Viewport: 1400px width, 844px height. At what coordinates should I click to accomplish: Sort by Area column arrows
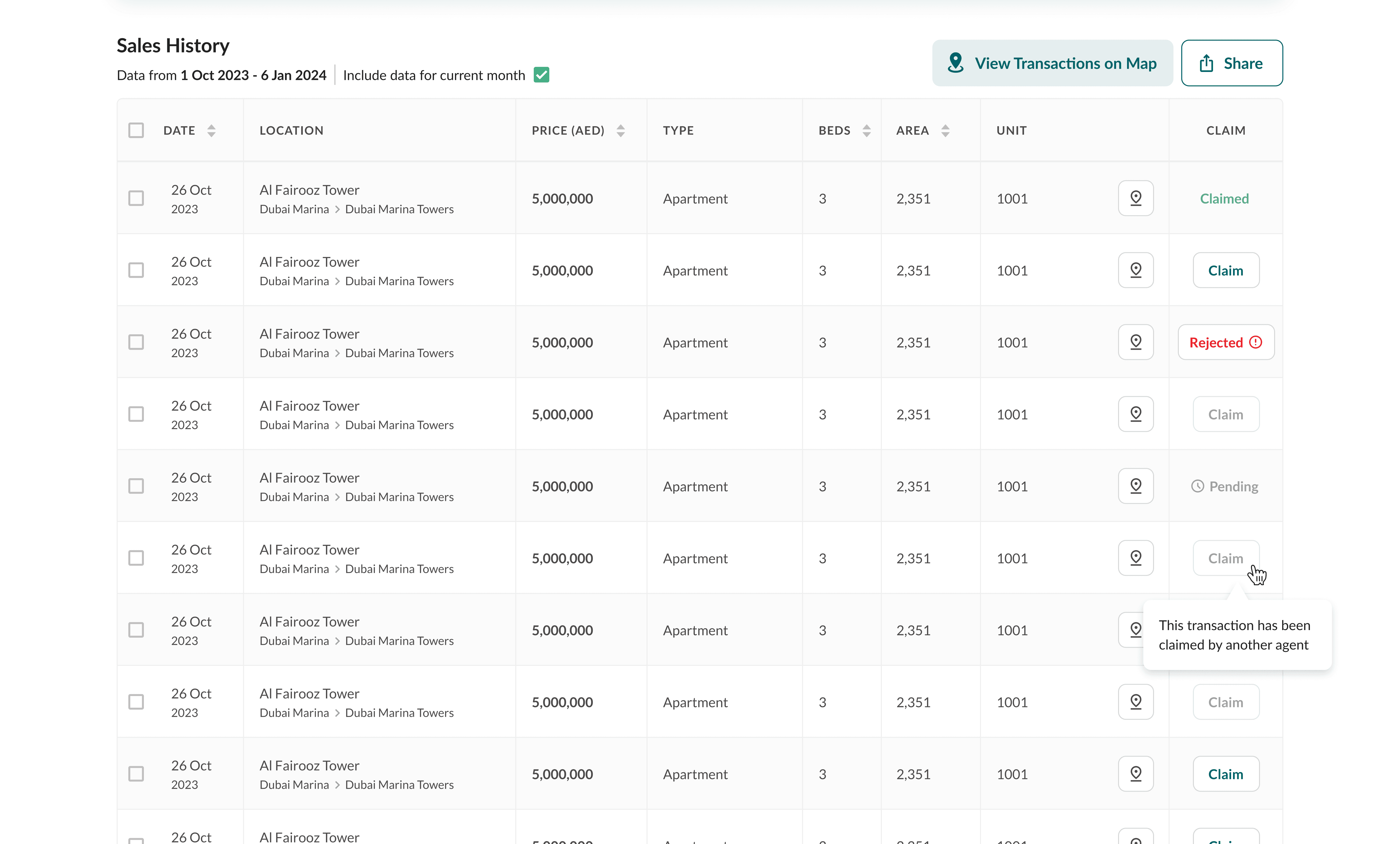945,131
